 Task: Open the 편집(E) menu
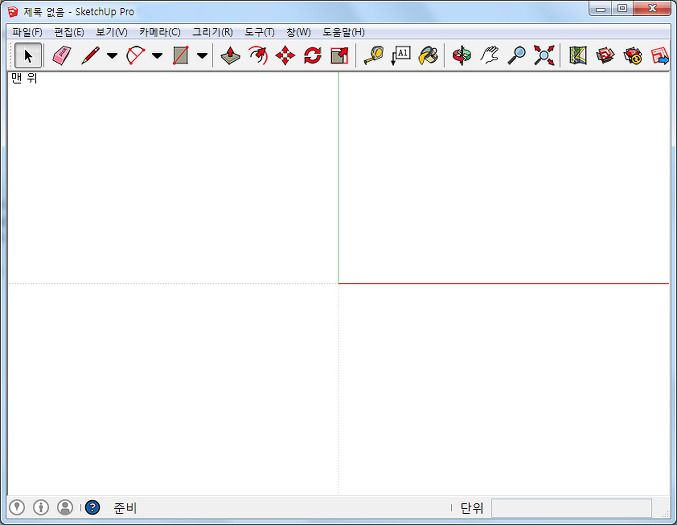69,32
